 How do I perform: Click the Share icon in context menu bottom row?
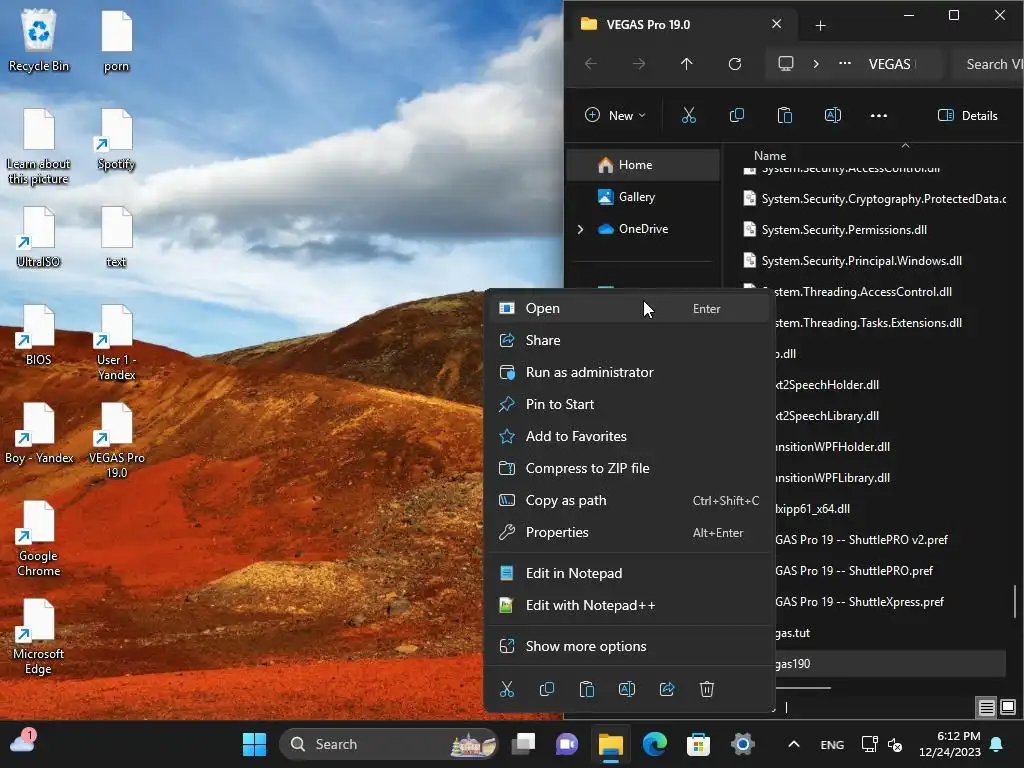pos(667,689)
